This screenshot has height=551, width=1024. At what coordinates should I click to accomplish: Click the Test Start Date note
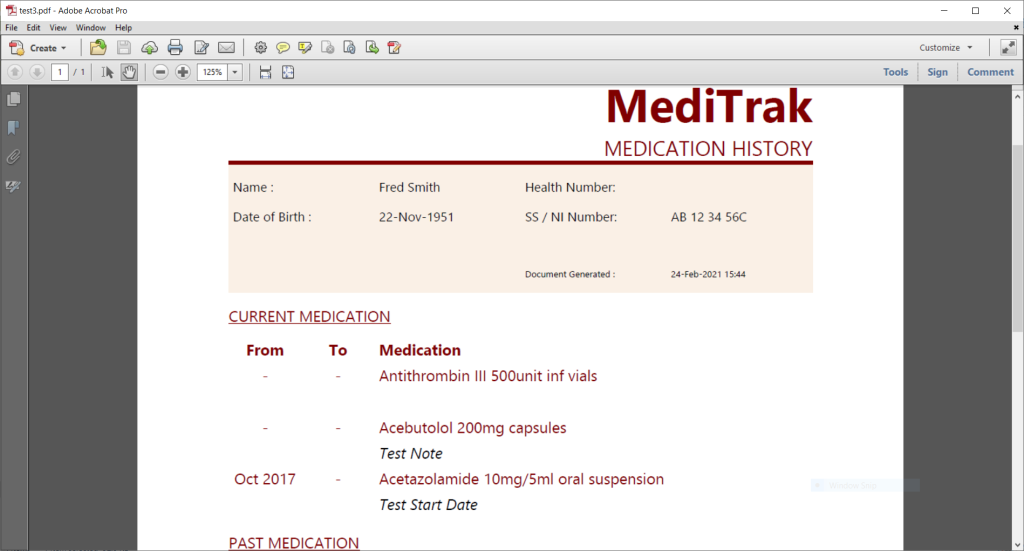428,505
